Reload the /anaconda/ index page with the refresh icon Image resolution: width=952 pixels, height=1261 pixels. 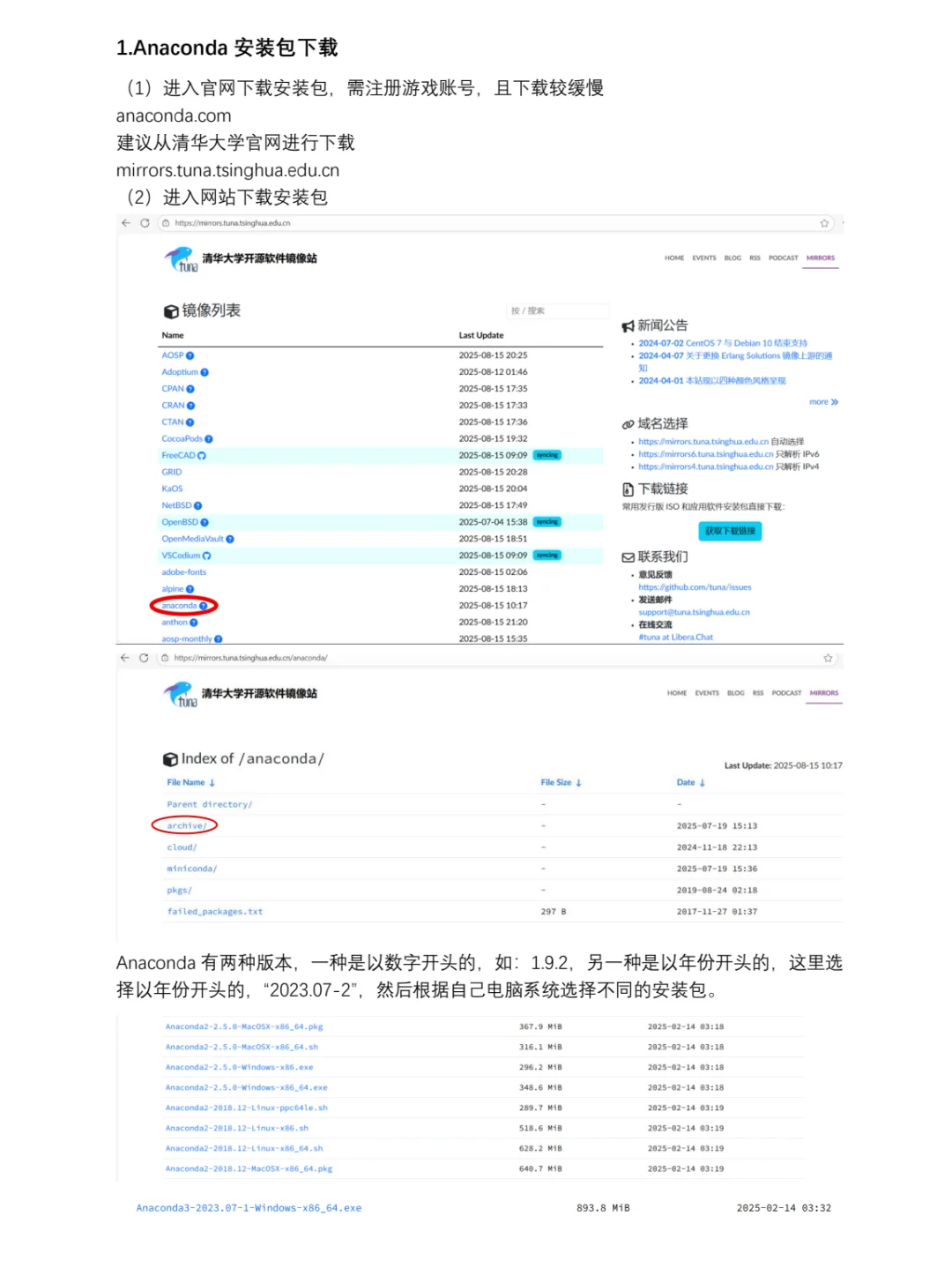(144, 658)
